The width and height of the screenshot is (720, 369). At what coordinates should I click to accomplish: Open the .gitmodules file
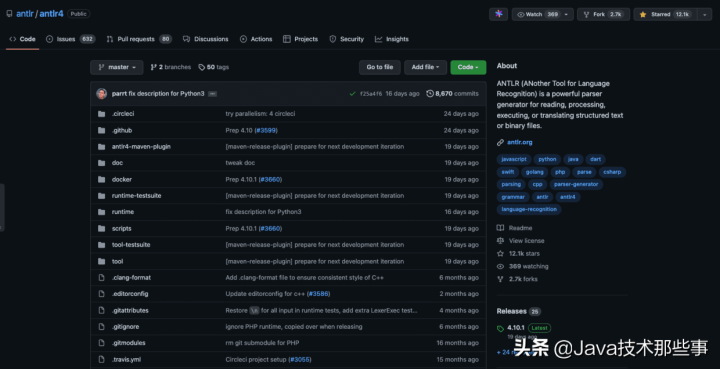tap(129, 343)
